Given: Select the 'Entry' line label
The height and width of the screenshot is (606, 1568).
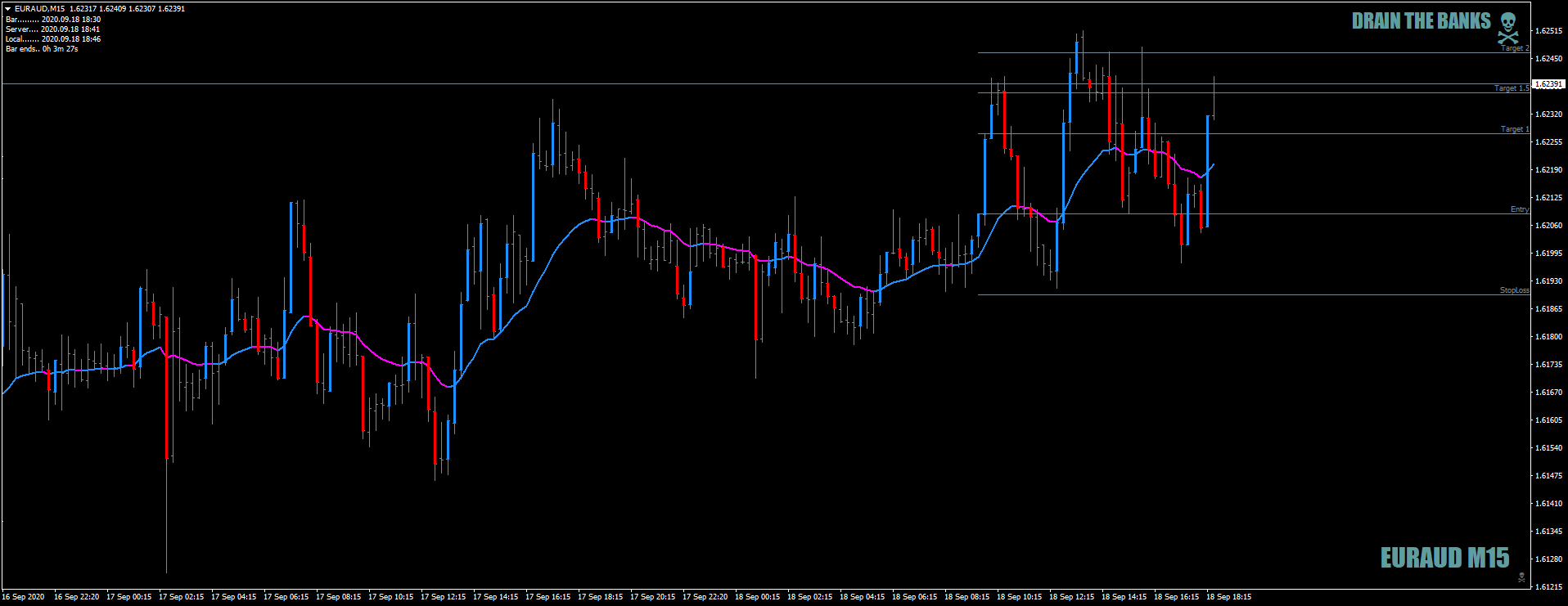Looking at the screenshot, I should [x=1520, y=209].
